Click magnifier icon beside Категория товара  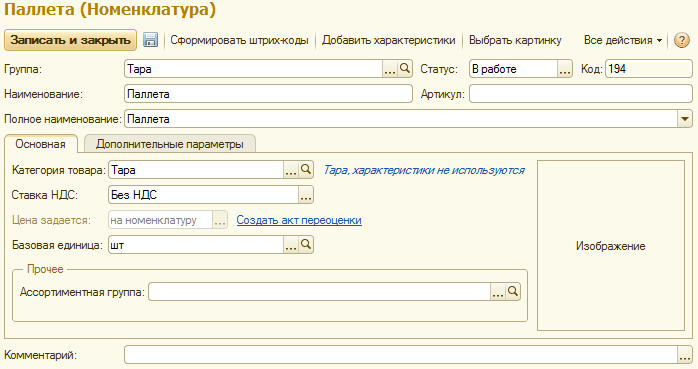tap(306, 170)
